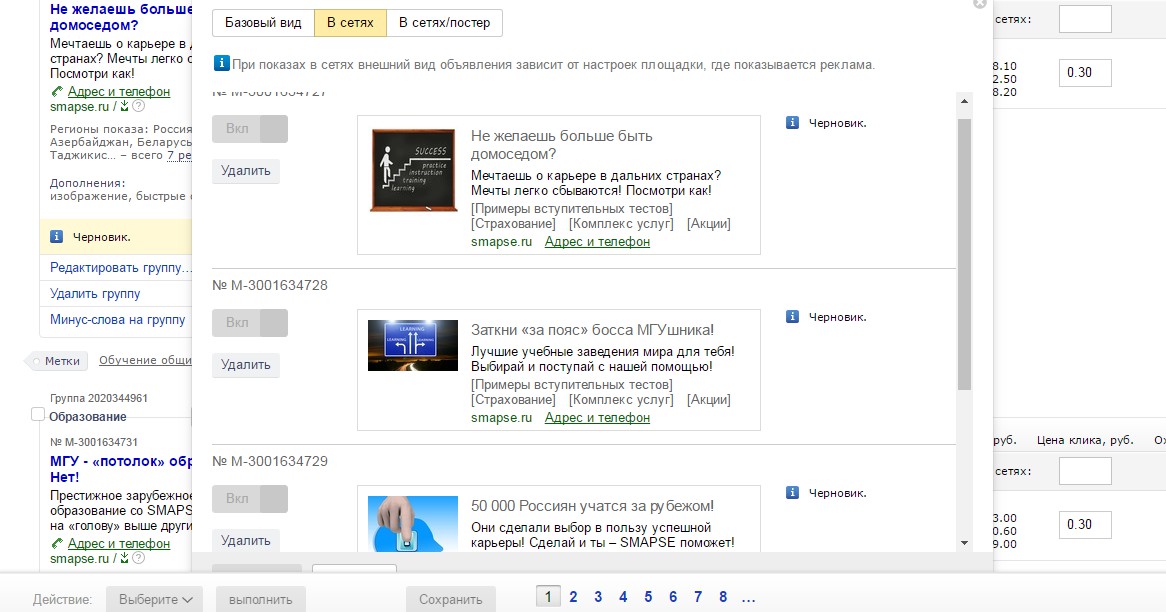Image resolution: width=1166 pixels, height=612 pixels.
Task: Open Адрес и телефон in the Заткни за пояс ad
Action: pos(597,418)
